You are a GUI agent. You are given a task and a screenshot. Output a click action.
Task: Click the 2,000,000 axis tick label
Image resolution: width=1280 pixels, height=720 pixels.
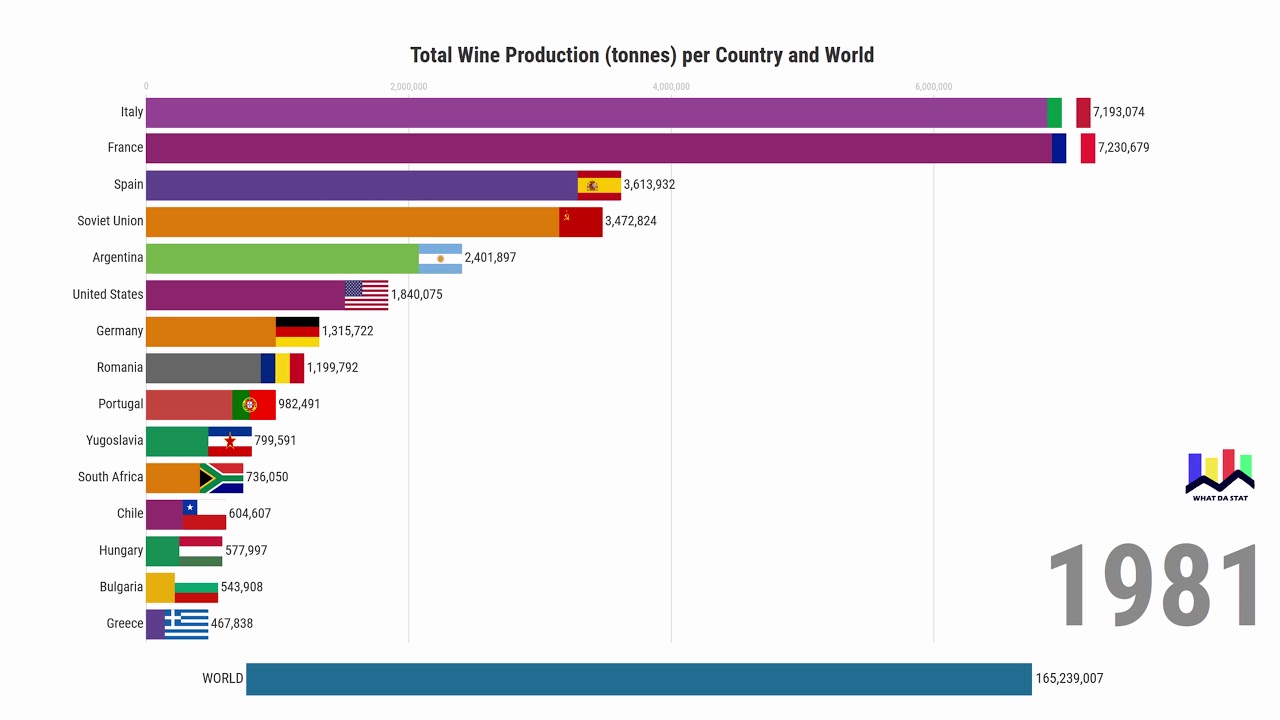tap(408, 87)
